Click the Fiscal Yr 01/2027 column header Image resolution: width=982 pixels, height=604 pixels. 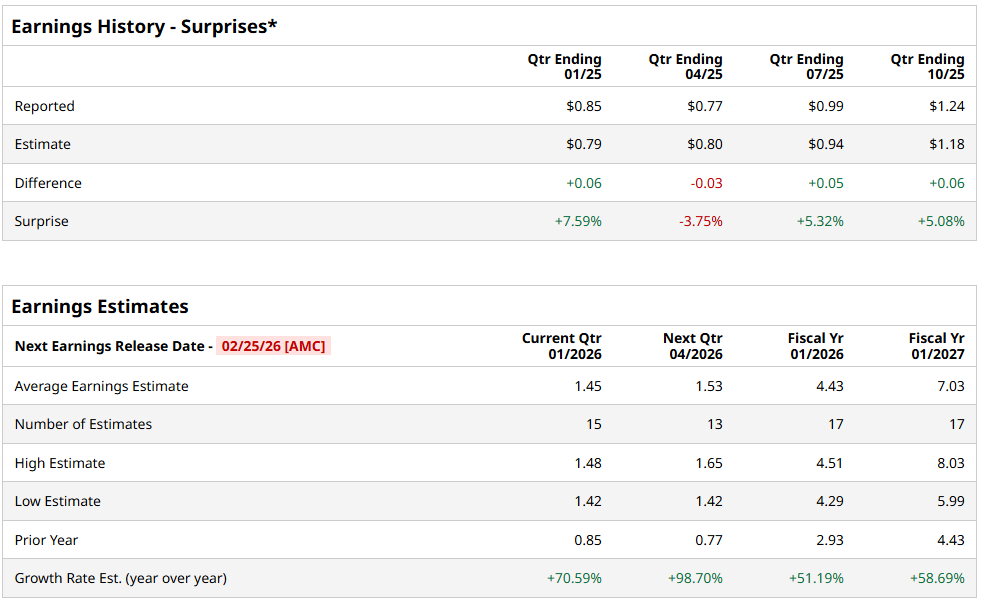937,346
